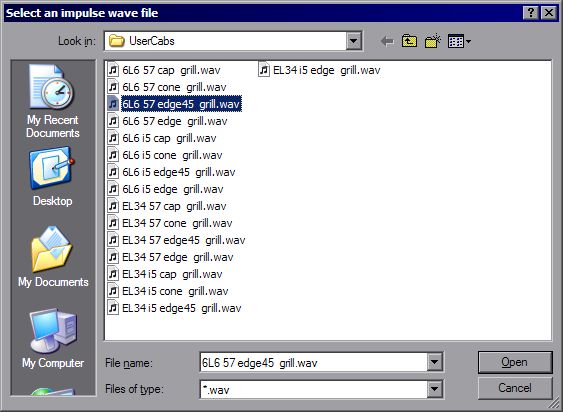Image resolution: width=563 pixels, height=412 pixels.
Task: Open the View Menu icon
Action: pos(459,41)
